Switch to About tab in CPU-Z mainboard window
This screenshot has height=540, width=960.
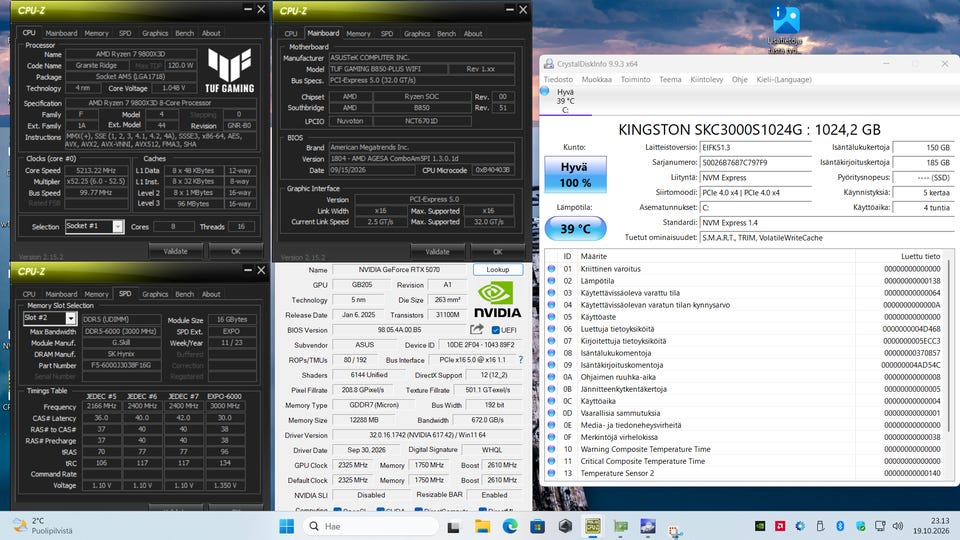coord(473,34)
